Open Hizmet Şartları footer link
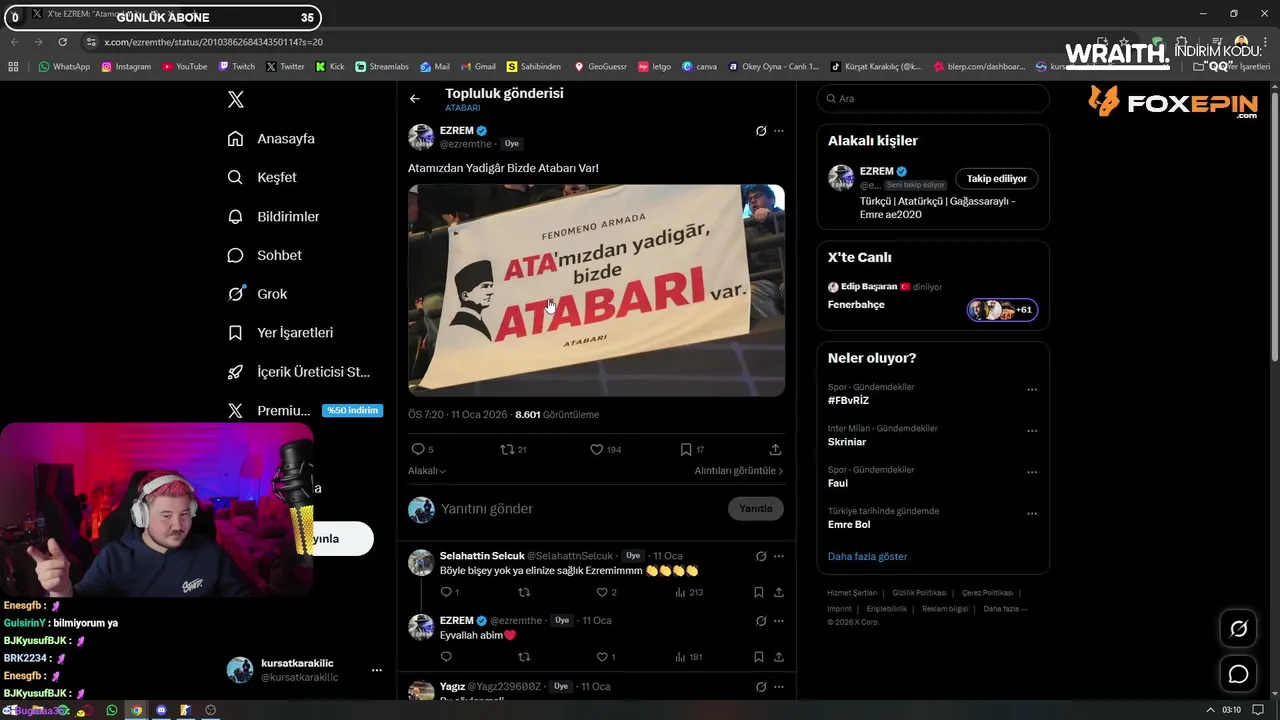1280x720 pixels. pos(852,593)
